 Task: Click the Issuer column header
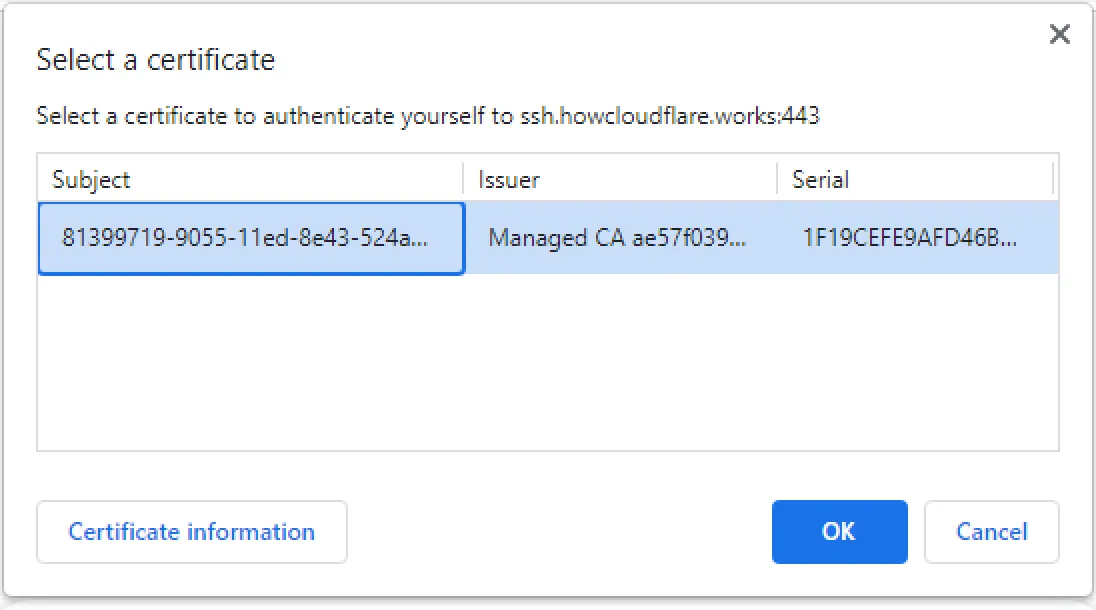tap(510, 179)
